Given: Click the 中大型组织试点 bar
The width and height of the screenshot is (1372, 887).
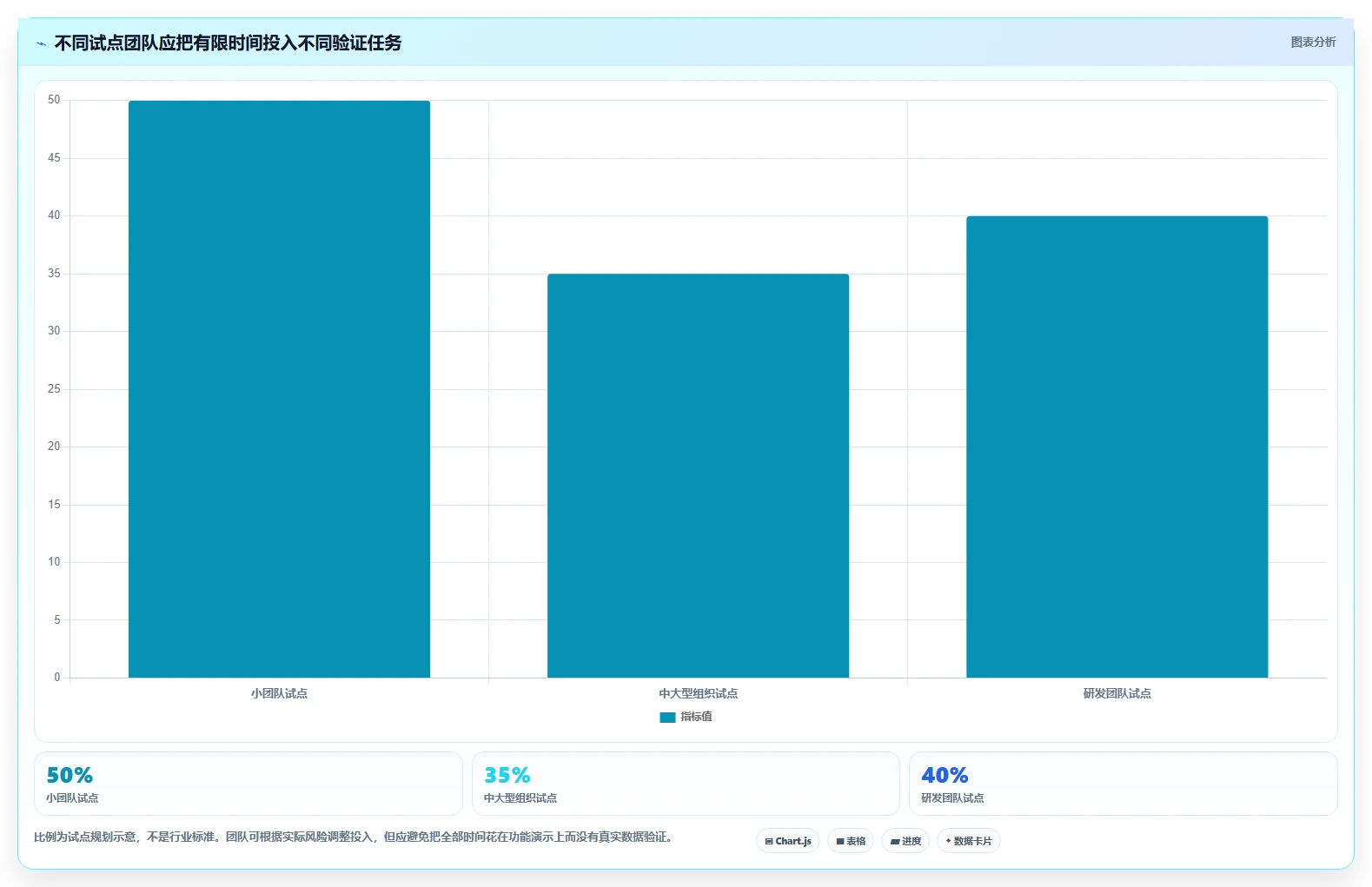Looking at the screenshot, I should 698,475.
